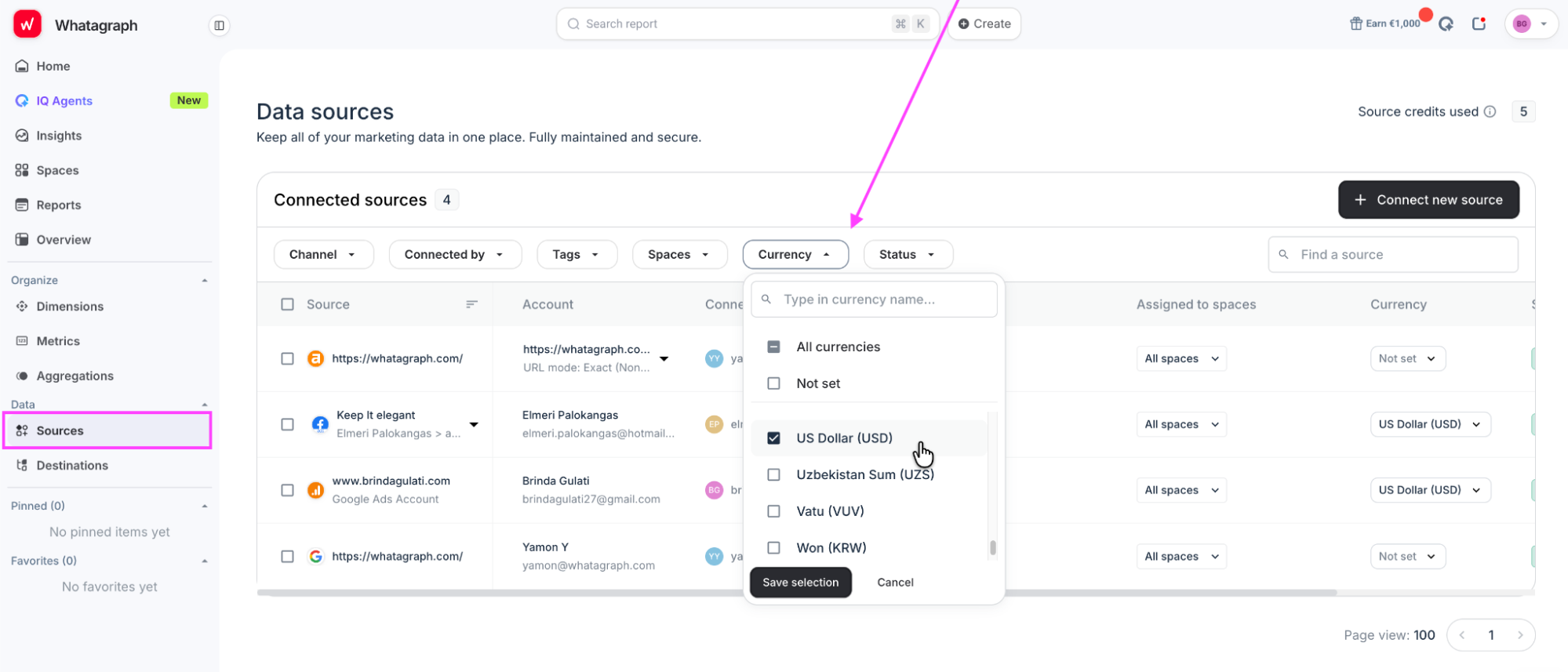Click the YY avatar in first source row
This screenshot has height=672, width=1568.
(x=714, y=358)
